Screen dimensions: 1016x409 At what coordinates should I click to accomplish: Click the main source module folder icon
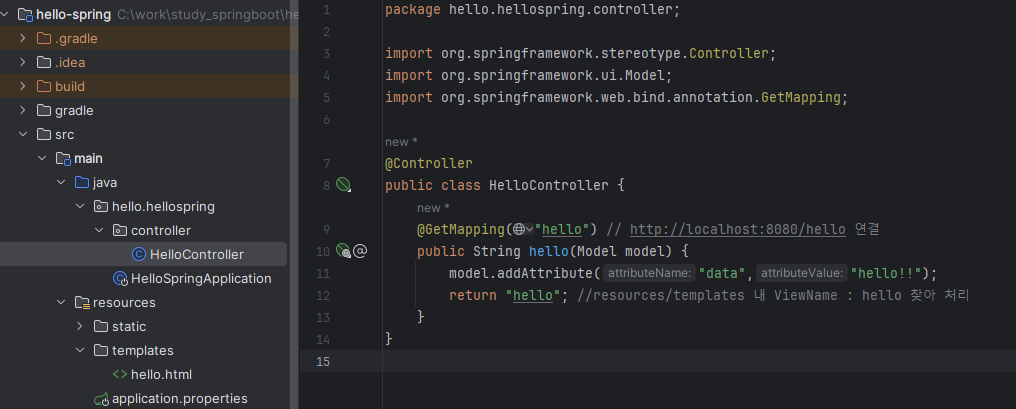coord(63,158)
